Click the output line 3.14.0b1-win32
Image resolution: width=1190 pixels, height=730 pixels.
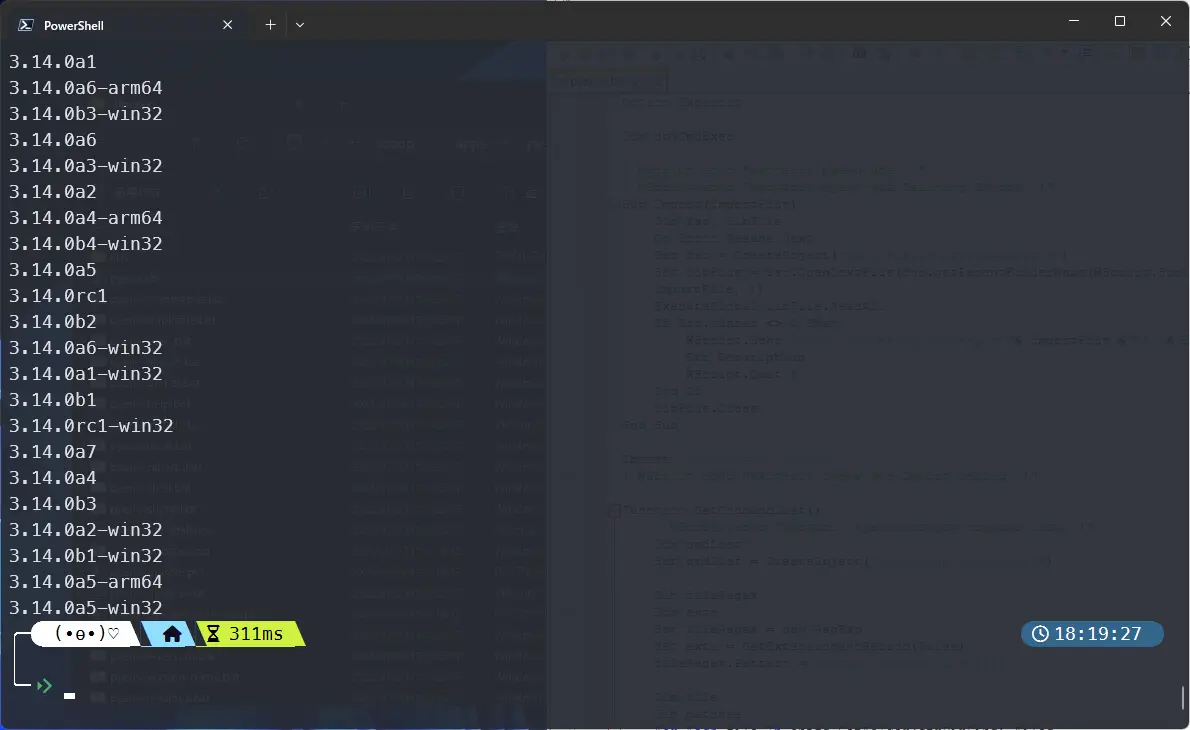(x=86, y=555)
